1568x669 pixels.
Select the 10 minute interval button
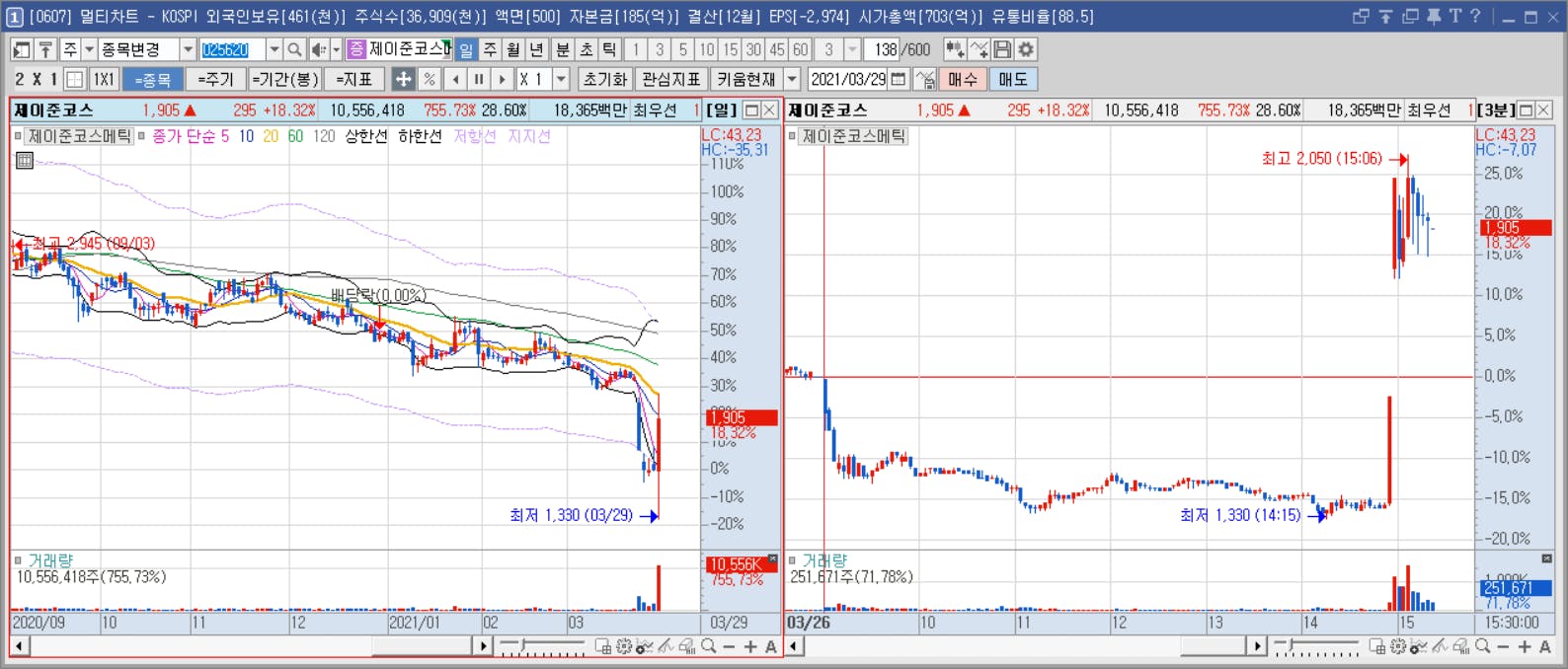click(706, 49)
